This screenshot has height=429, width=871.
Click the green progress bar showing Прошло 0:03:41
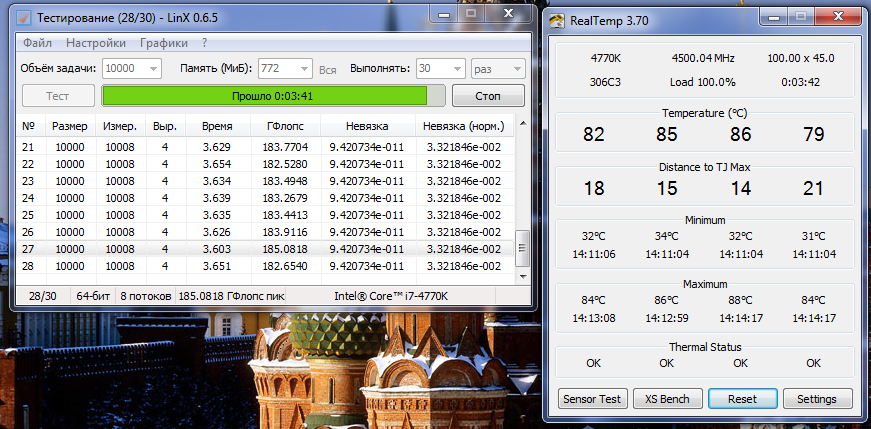click(x=273, y=96)
